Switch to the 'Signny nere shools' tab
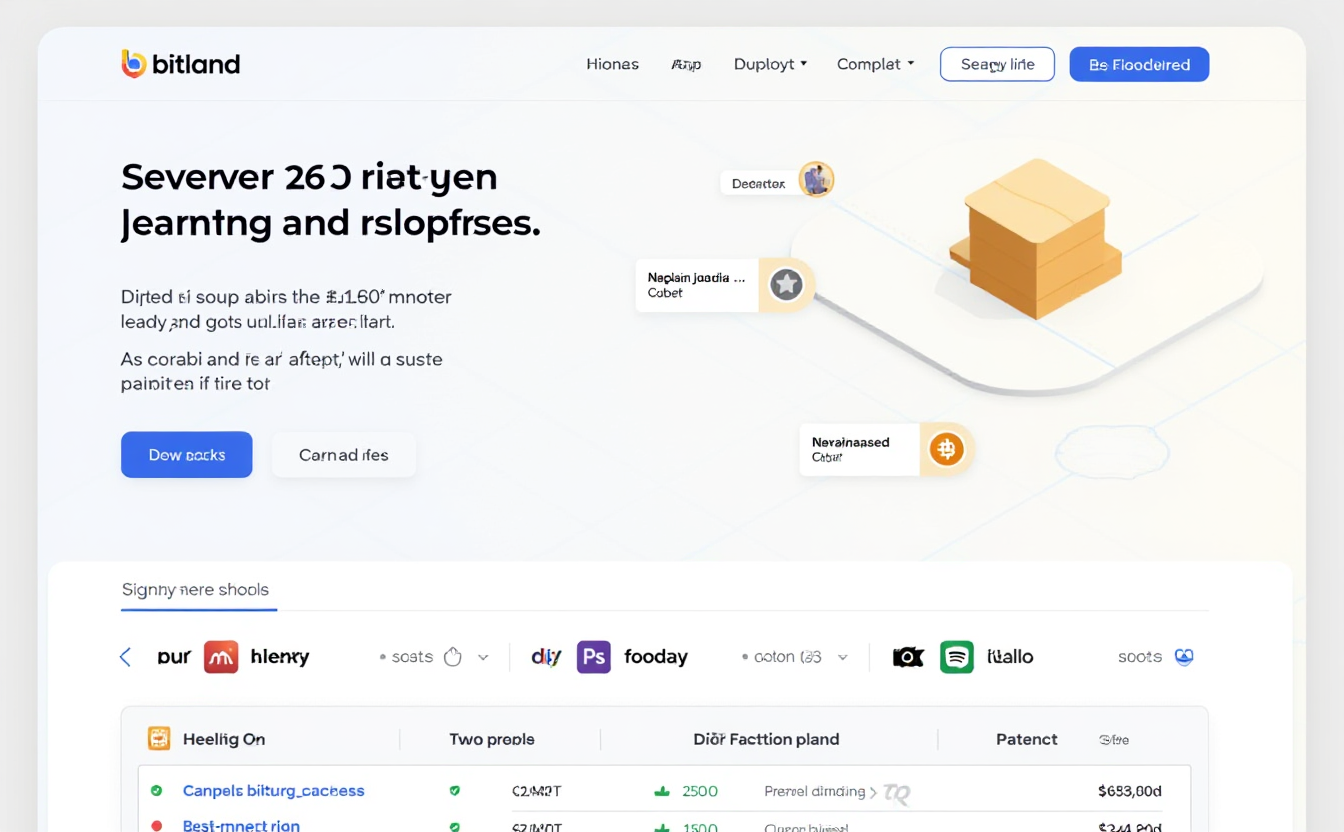Screen dimensions: 1344x832 195,590
